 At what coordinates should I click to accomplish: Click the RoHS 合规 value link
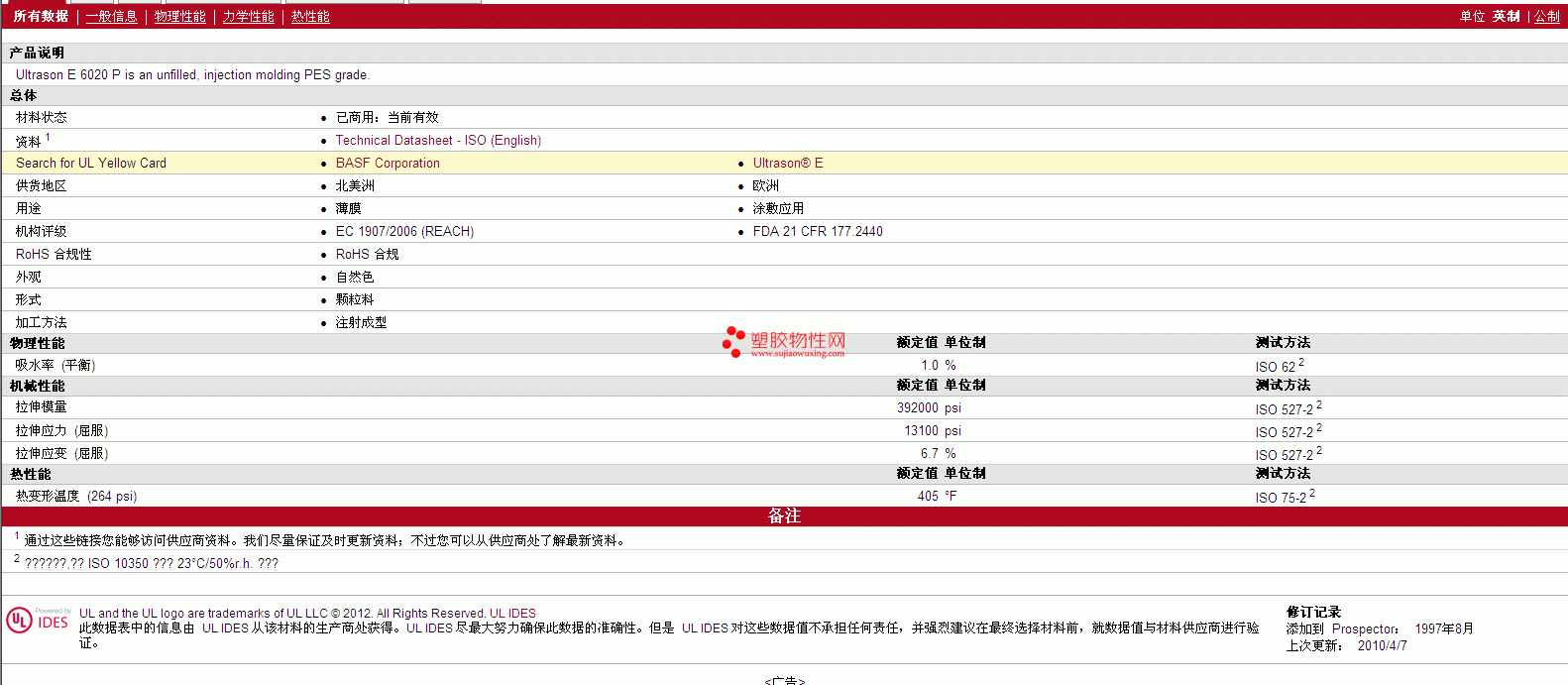tap(367, 255)
